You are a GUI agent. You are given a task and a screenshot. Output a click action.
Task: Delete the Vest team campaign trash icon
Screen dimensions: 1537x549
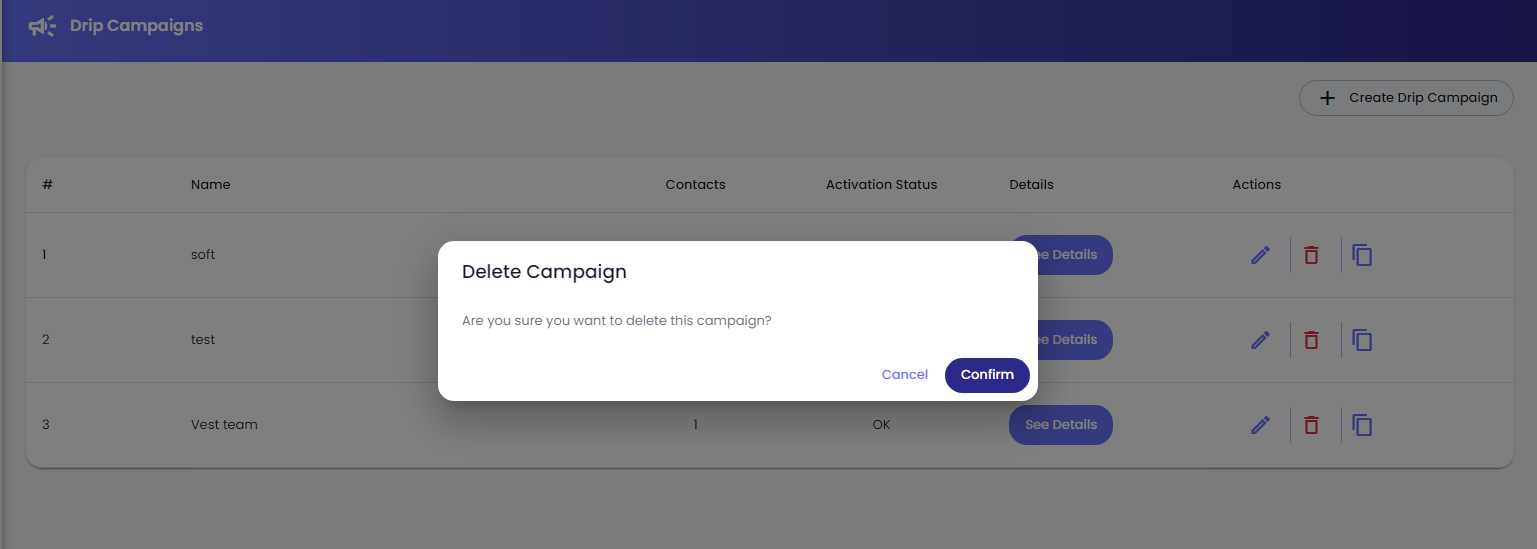click(1311, 425)
